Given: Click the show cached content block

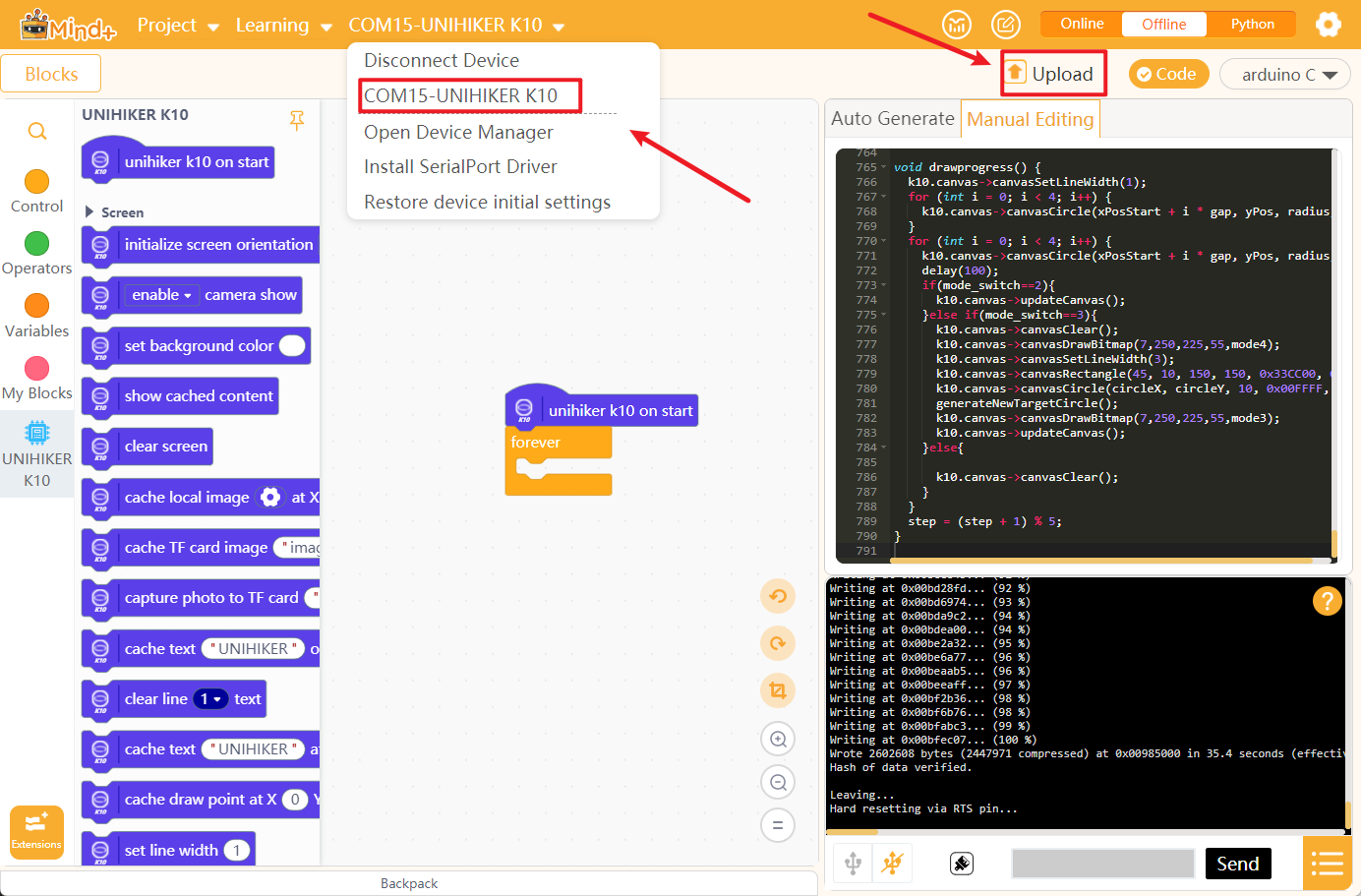Looking at the screenshot, I should [182, 395].
